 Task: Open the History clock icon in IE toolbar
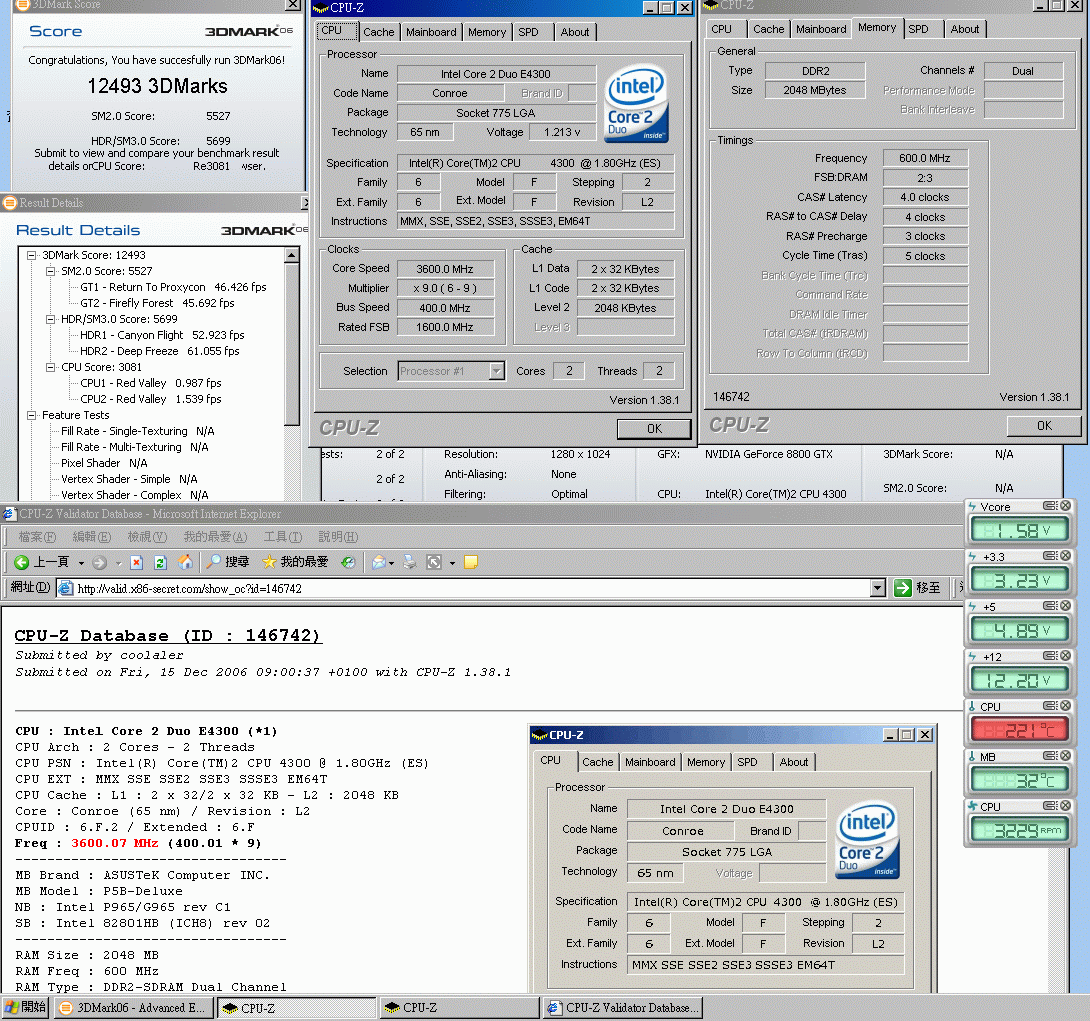(348, 562)
